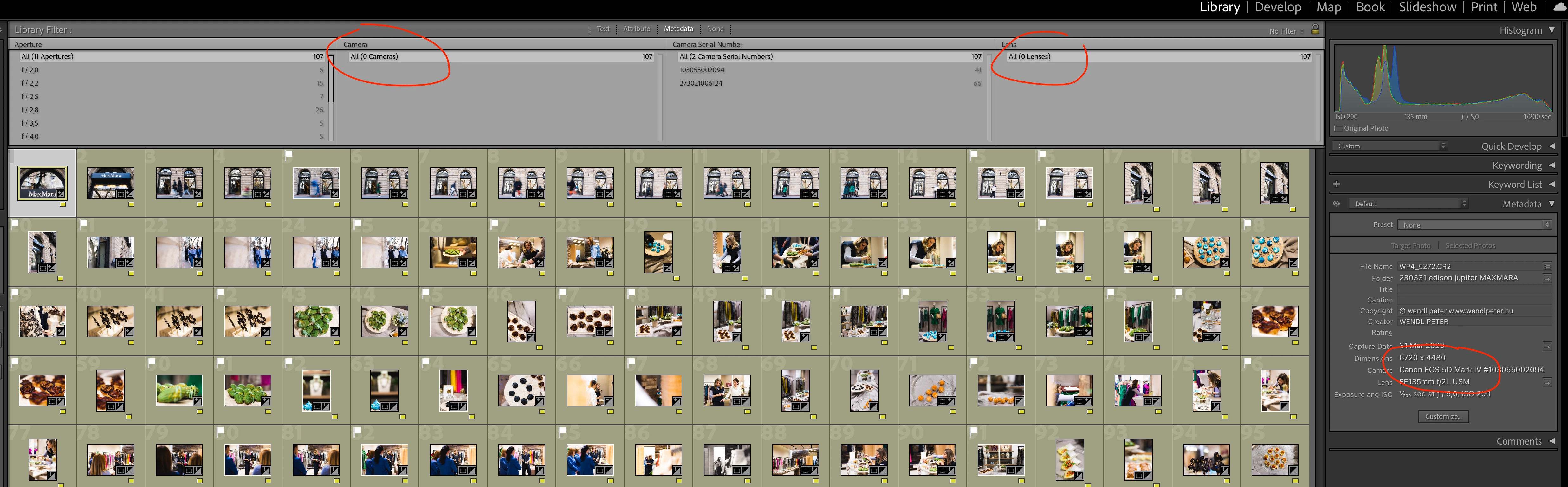
Task: Click the filter lock padlock icon
Action: click(x=1315, y=29)
